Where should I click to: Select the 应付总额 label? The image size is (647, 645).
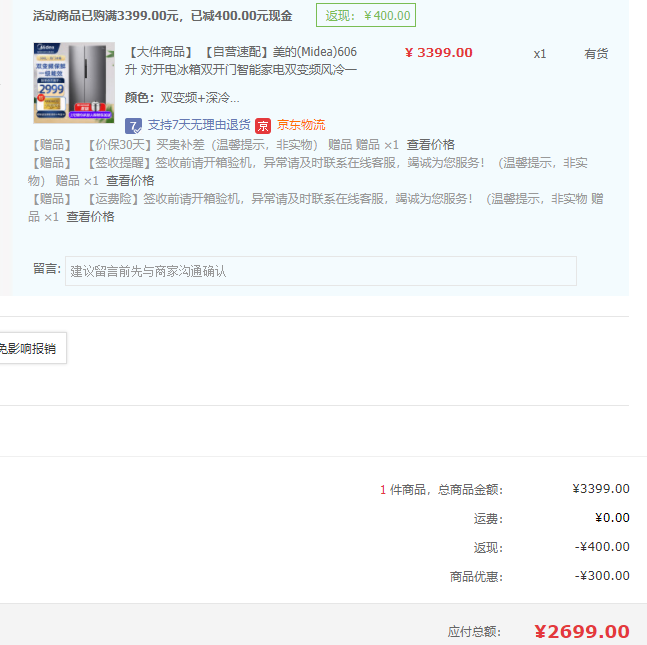point(475,632)
